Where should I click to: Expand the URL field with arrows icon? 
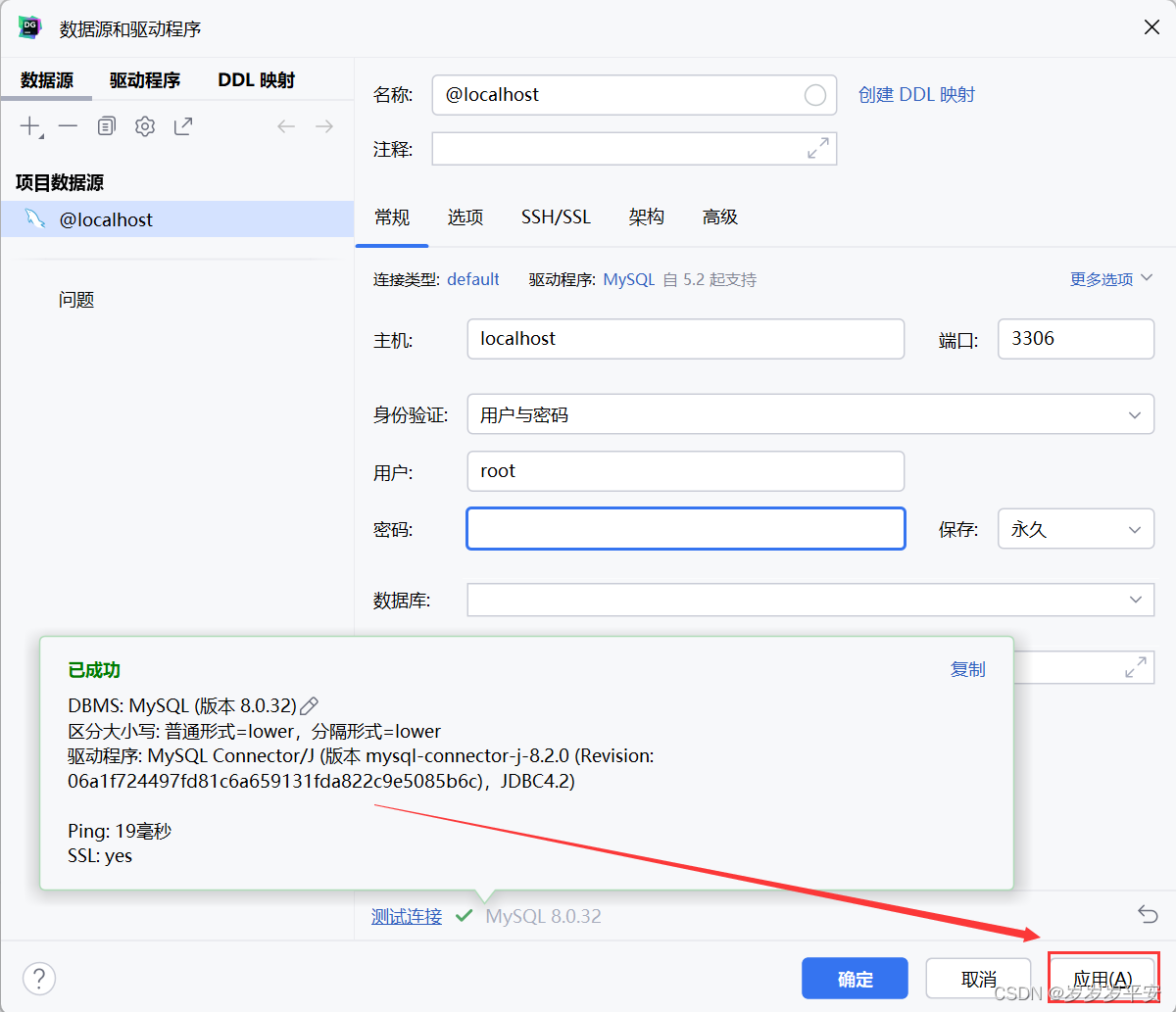point(1136,667)
